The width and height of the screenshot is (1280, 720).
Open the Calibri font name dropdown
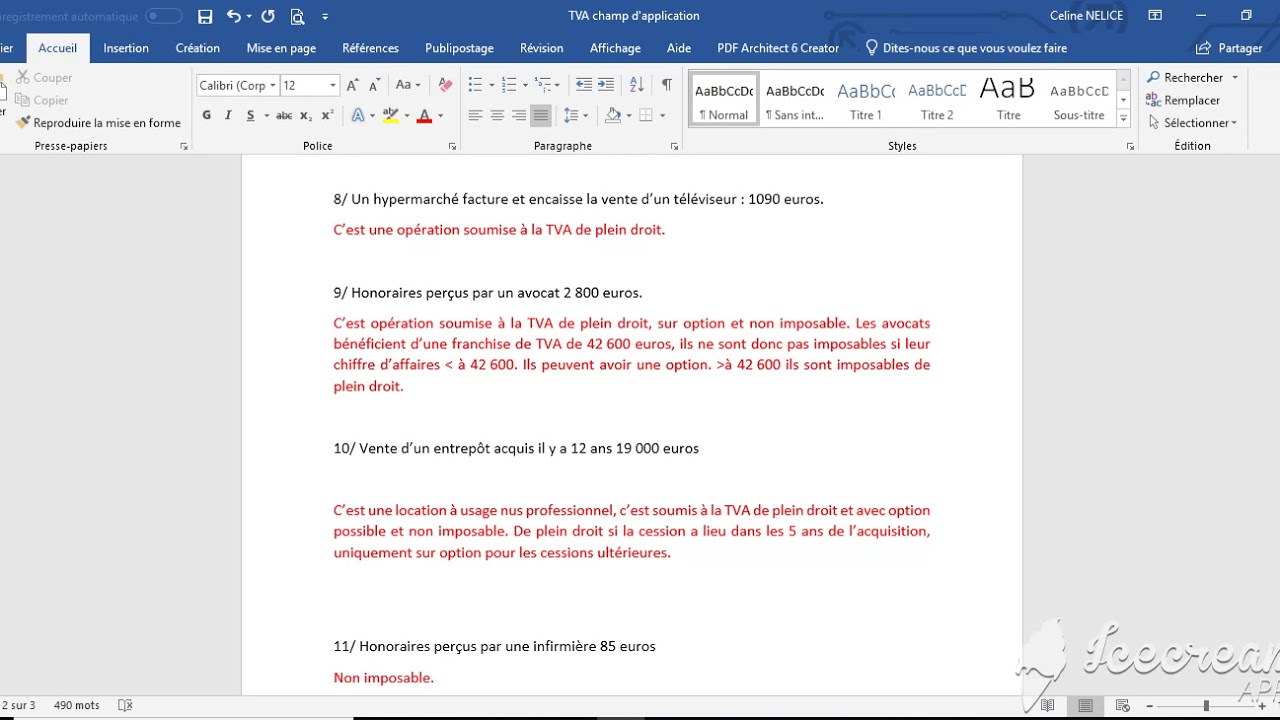(272, 86)
